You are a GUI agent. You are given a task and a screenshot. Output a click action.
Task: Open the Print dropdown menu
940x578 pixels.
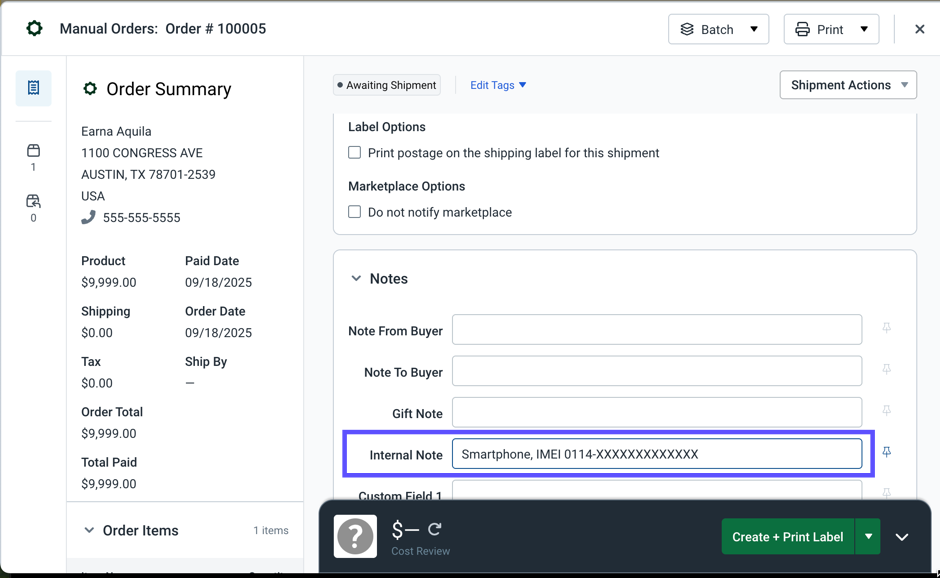click(x=831, y=29)
